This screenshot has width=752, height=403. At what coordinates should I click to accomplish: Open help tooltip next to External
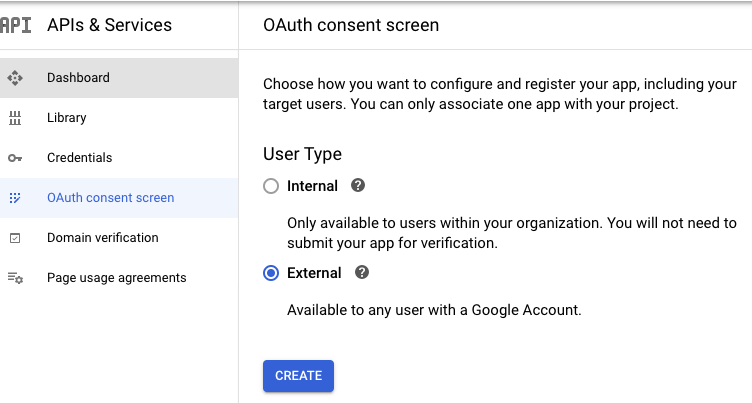pos(362,273)
